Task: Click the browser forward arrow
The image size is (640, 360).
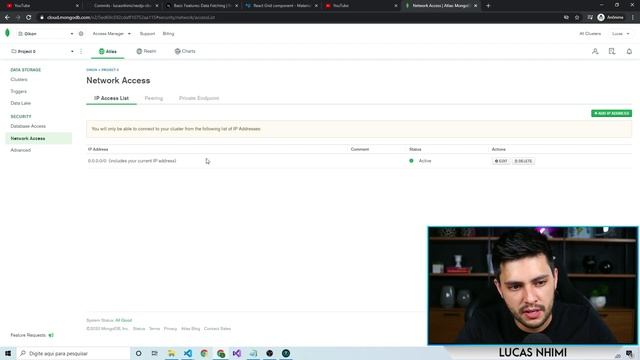Action: pyautogui.click(x=18, y=18)
